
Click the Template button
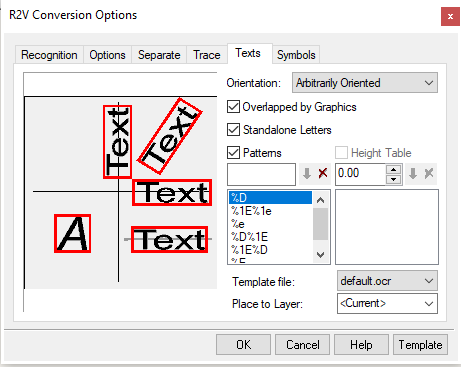click(420, 345)
